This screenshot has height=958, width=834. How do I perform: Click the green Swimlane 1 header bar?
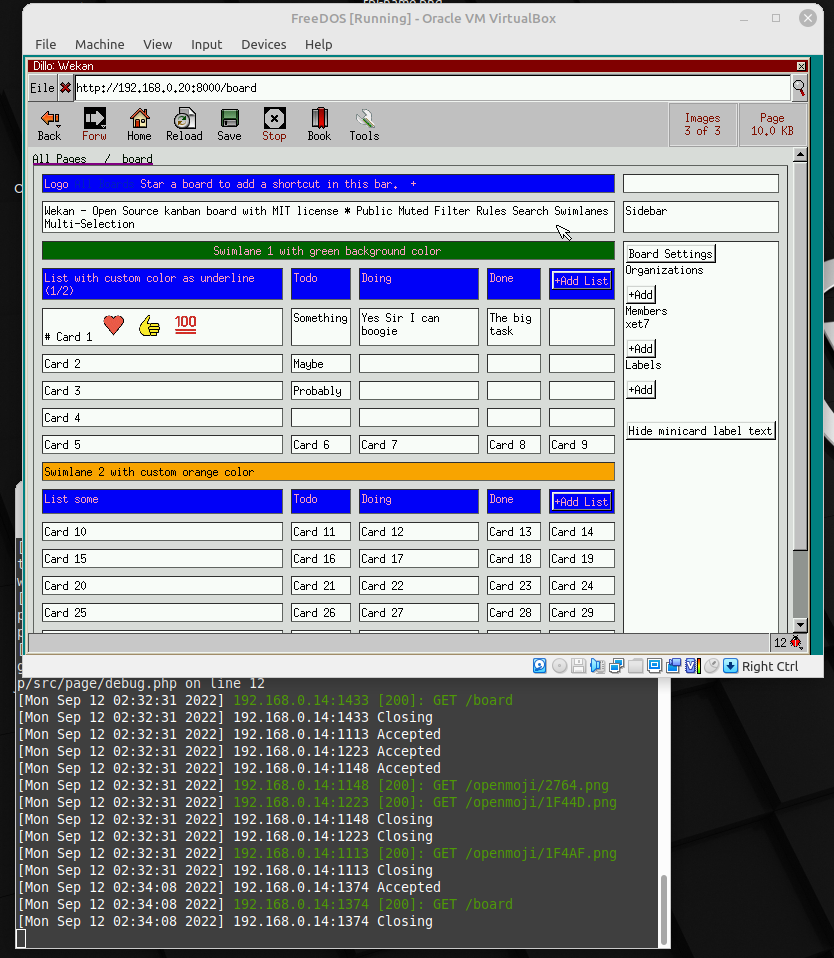click(x=328, y=250)
